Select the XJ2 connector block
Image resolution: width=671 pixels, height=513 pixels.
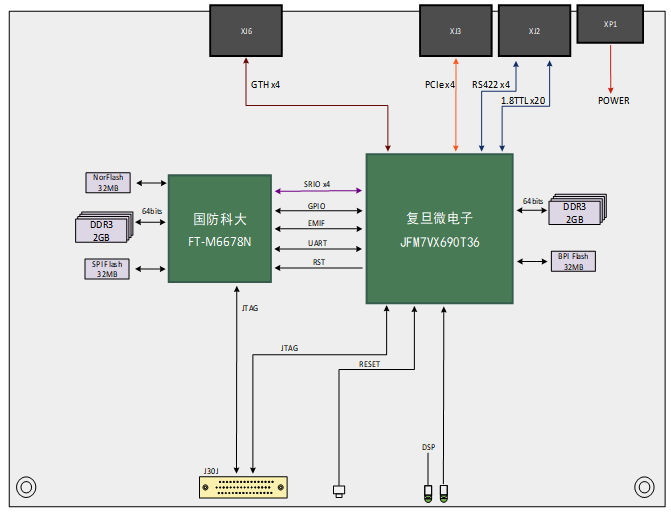click(534, 31)
